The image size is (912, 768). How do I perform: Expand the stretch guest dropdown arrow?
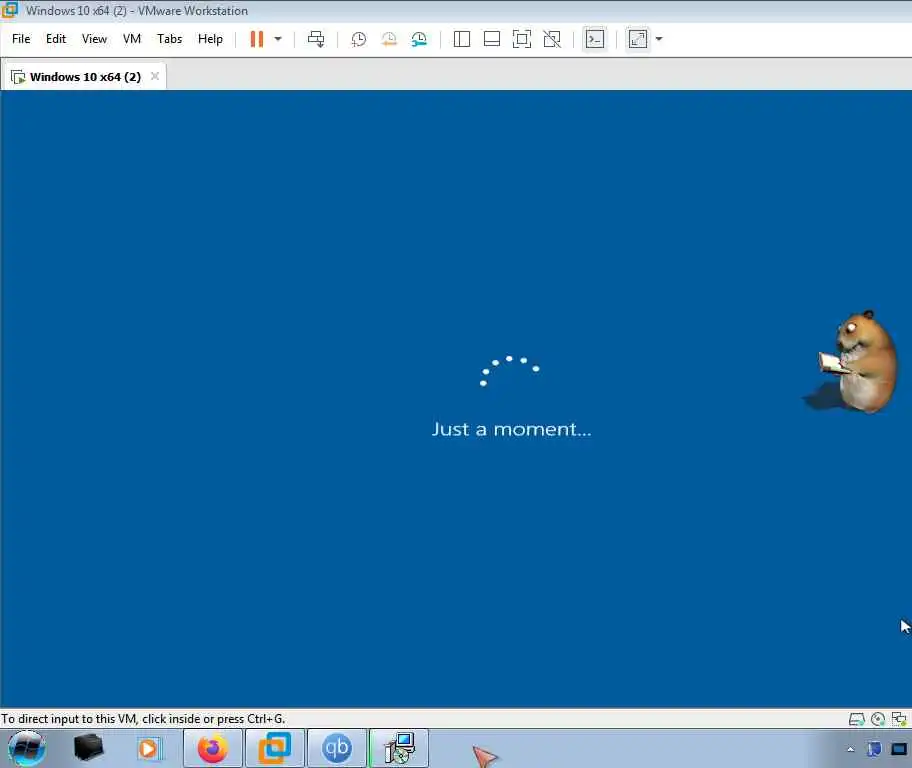(x=659, y=39)
